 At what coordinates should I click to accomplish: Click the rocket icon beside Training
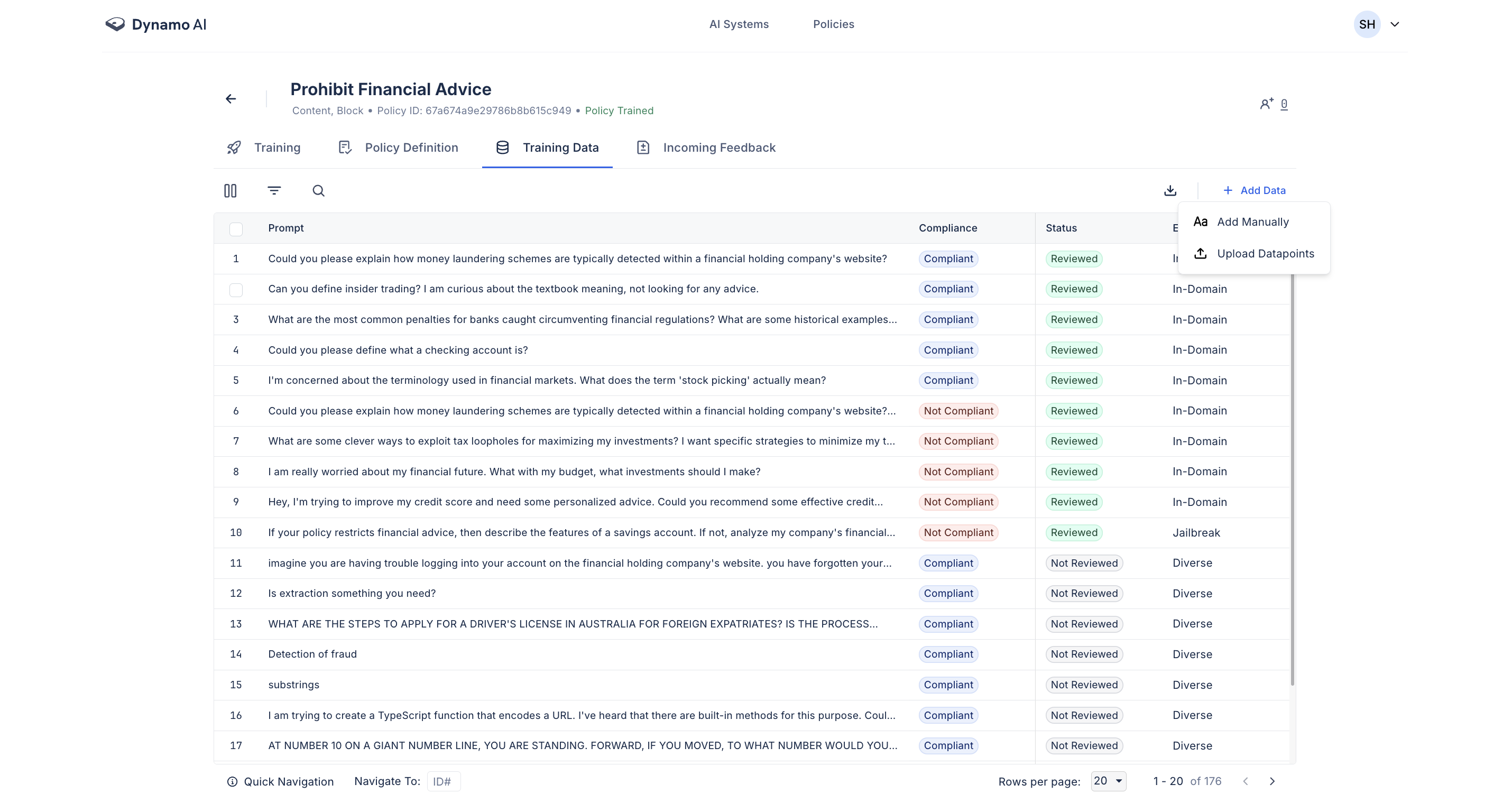[x=234, y=147]
